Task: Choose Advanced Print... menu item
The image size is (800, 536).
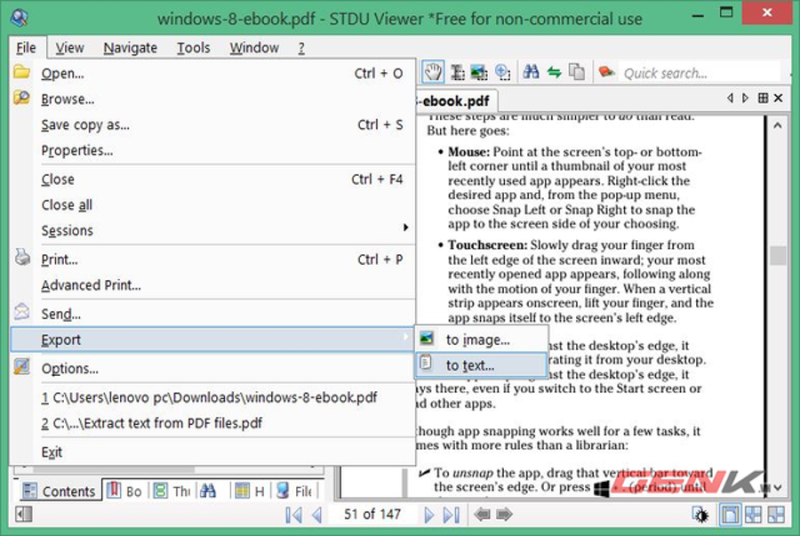Action: click(x=212, y=285)
